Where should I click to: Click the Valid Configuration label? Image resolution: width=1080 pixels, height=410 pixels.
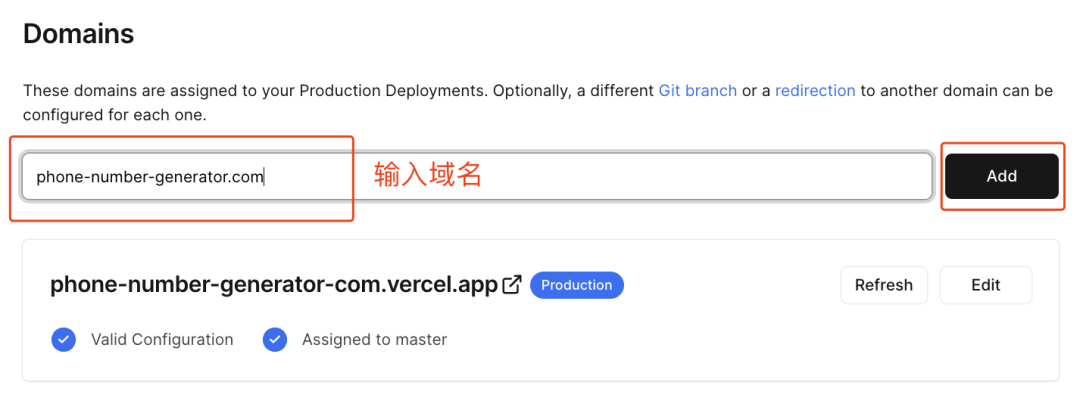click(x=162, y=340)
